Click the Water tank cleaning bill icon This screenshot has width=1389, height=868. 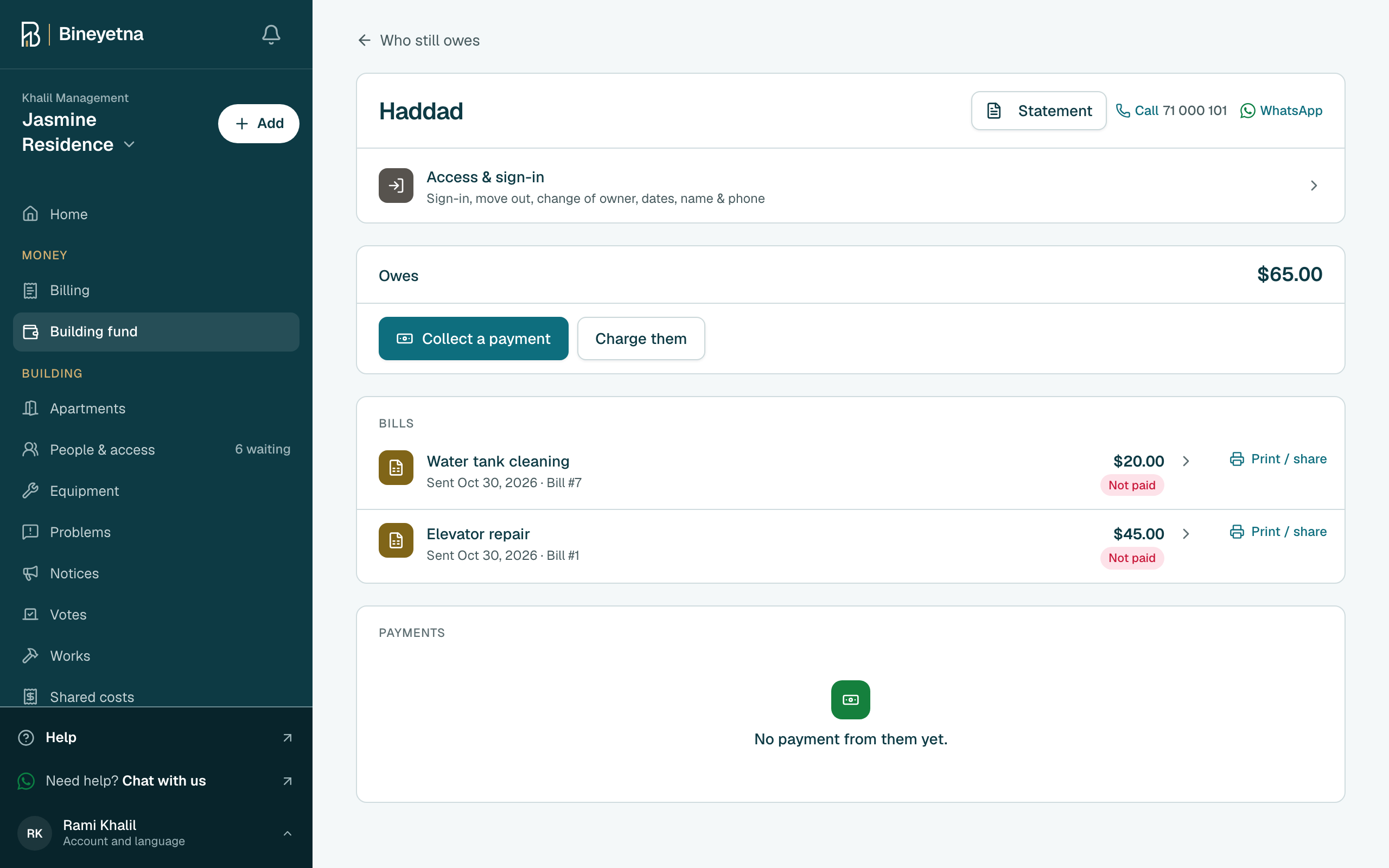point(396,468)
